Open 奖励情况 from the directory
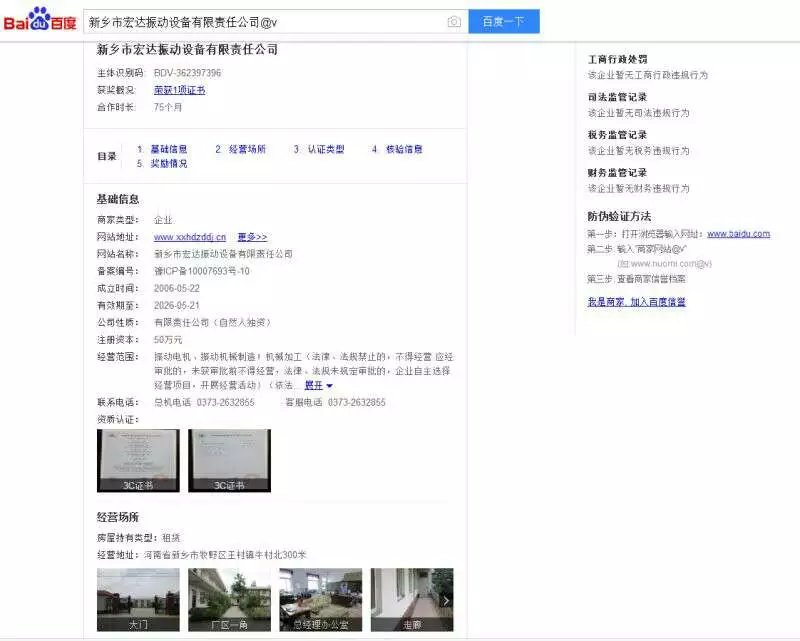The image size is (800, 641). (169, 163)
